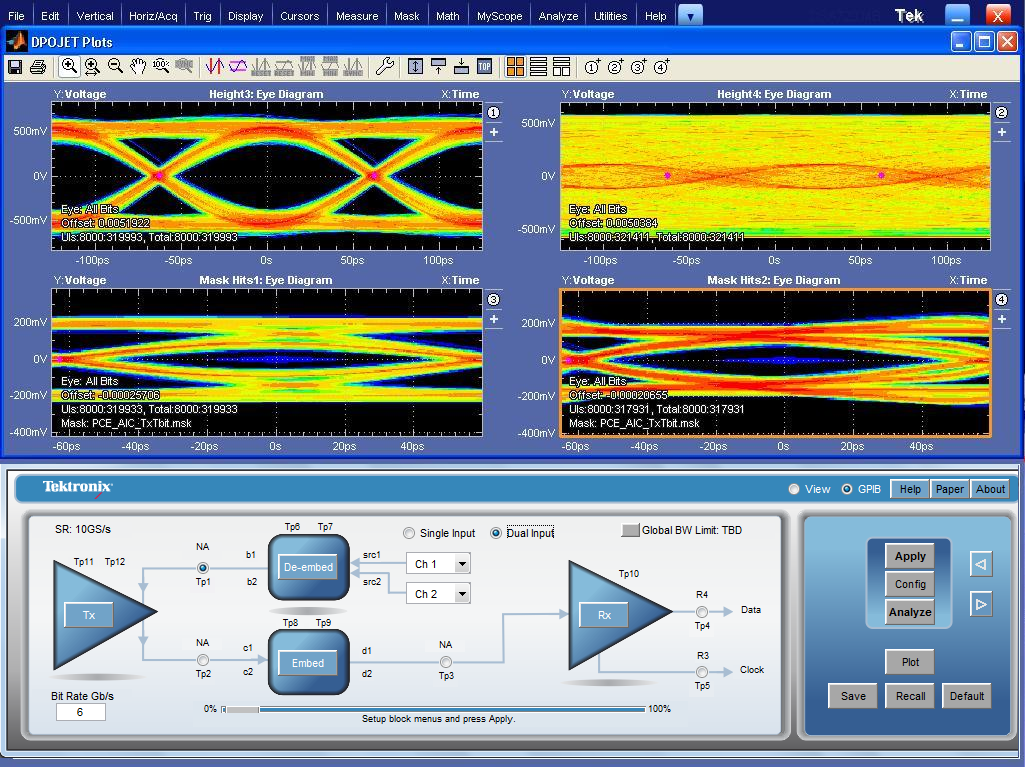This screenshot has width=1025, height=767.
Task: Open the wrench settings tool
Action: (x=384, y=67)
